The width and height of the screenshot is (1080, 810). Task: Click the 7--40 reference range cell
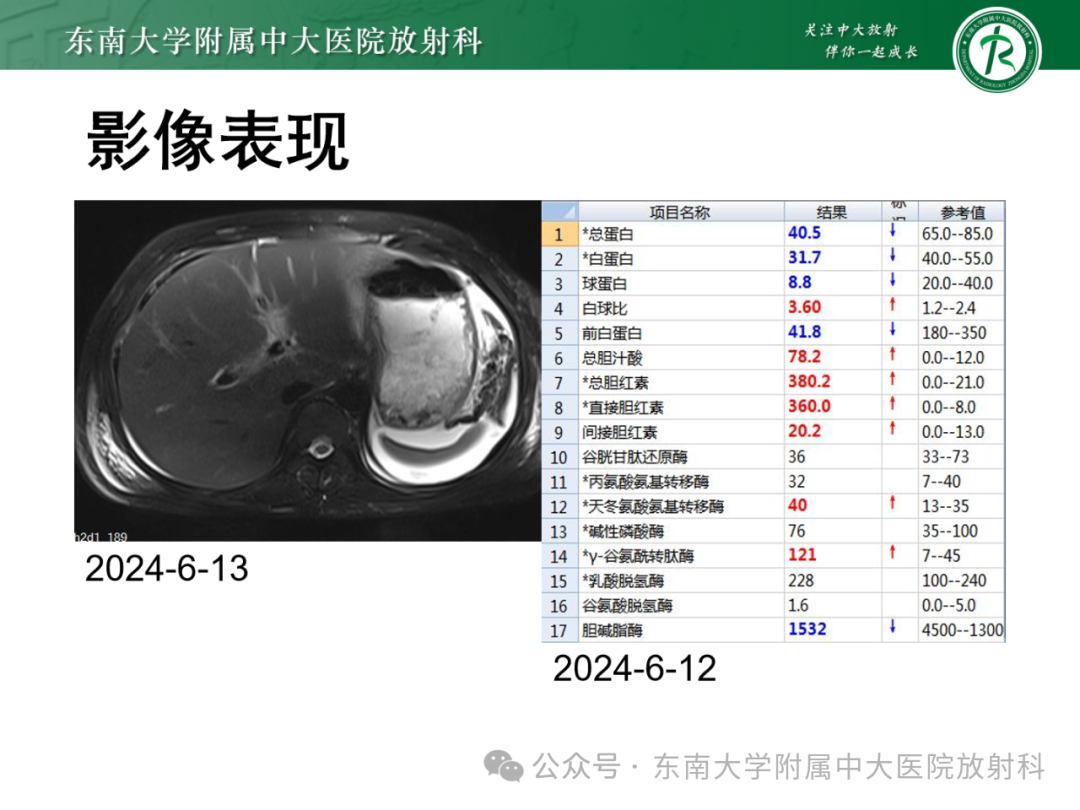pos(962,482)
